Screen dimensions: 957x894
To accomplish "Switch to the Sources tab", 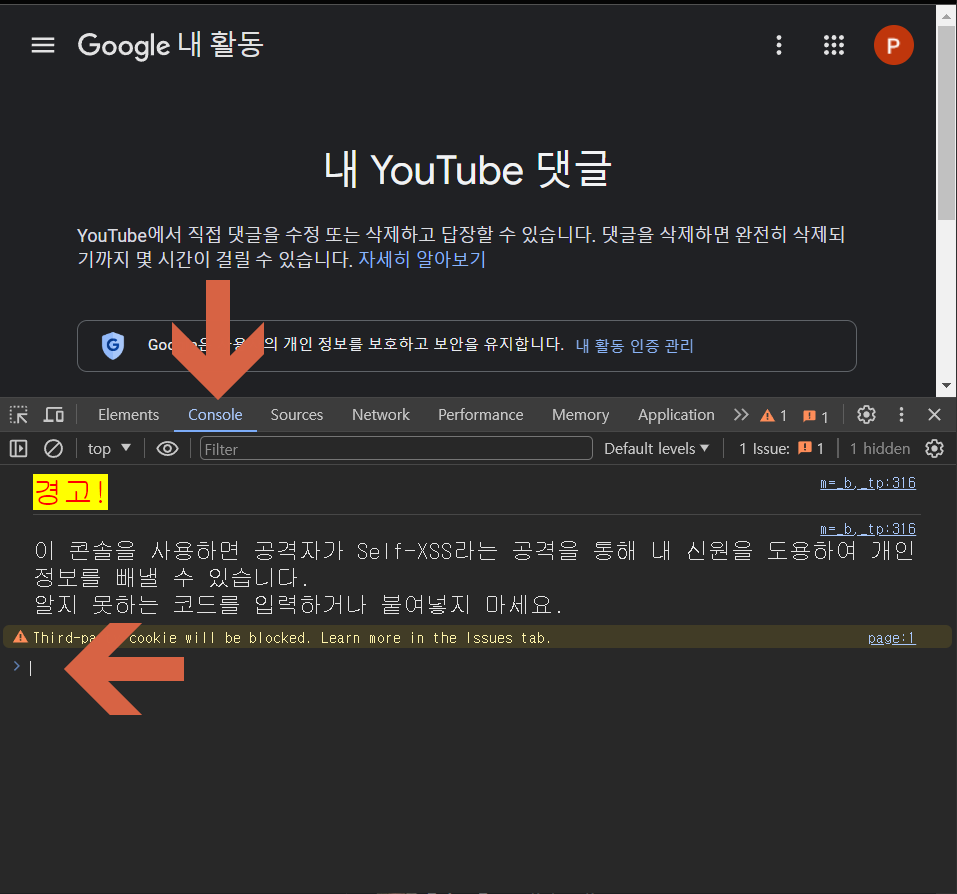I will click(x=297, y=415).
